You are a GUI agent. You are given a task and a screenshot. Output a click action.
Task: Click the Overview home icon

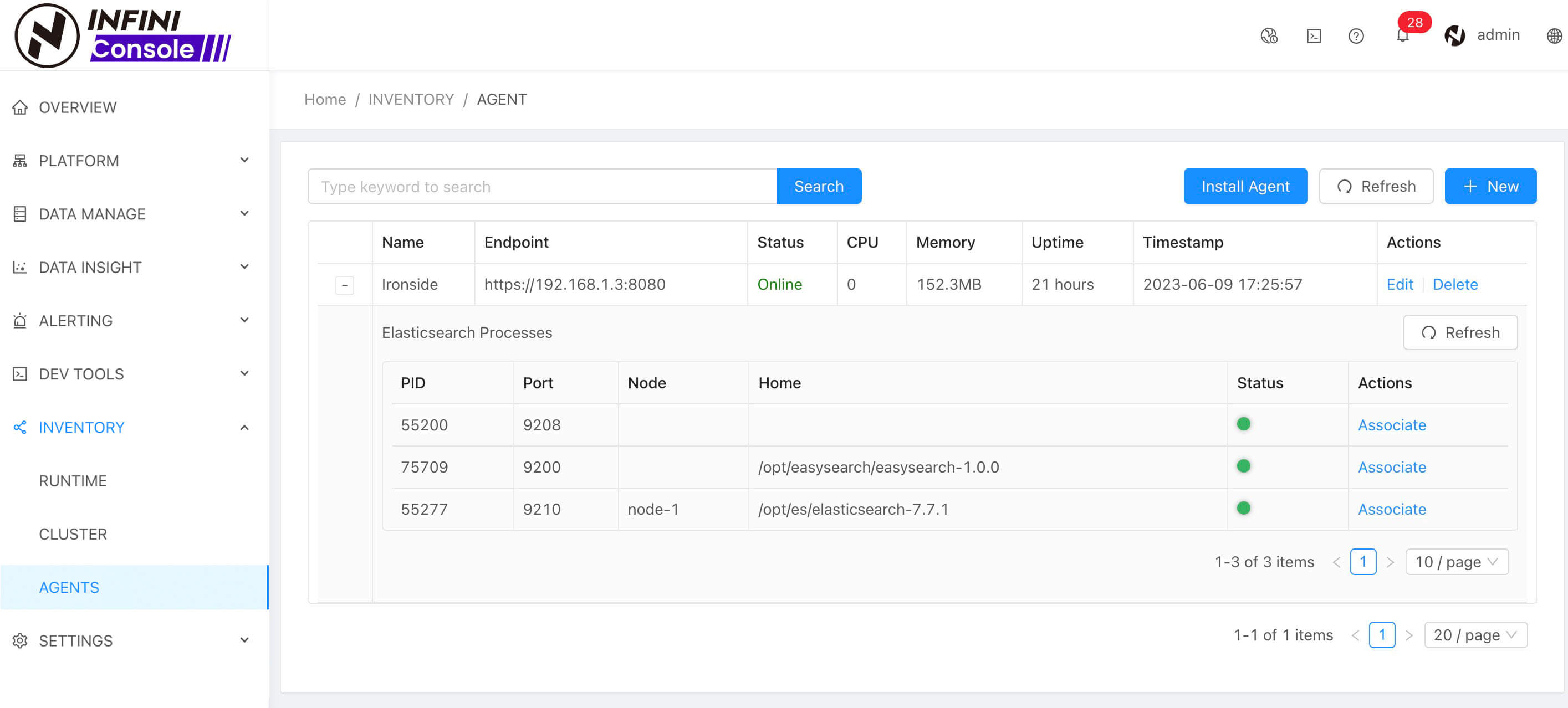click(x=20, y=107)
